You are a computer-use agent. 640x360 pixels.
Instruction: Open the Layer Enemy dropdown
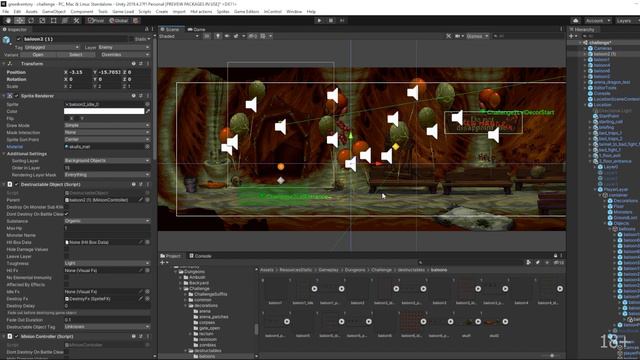click(x=124, y=47)
